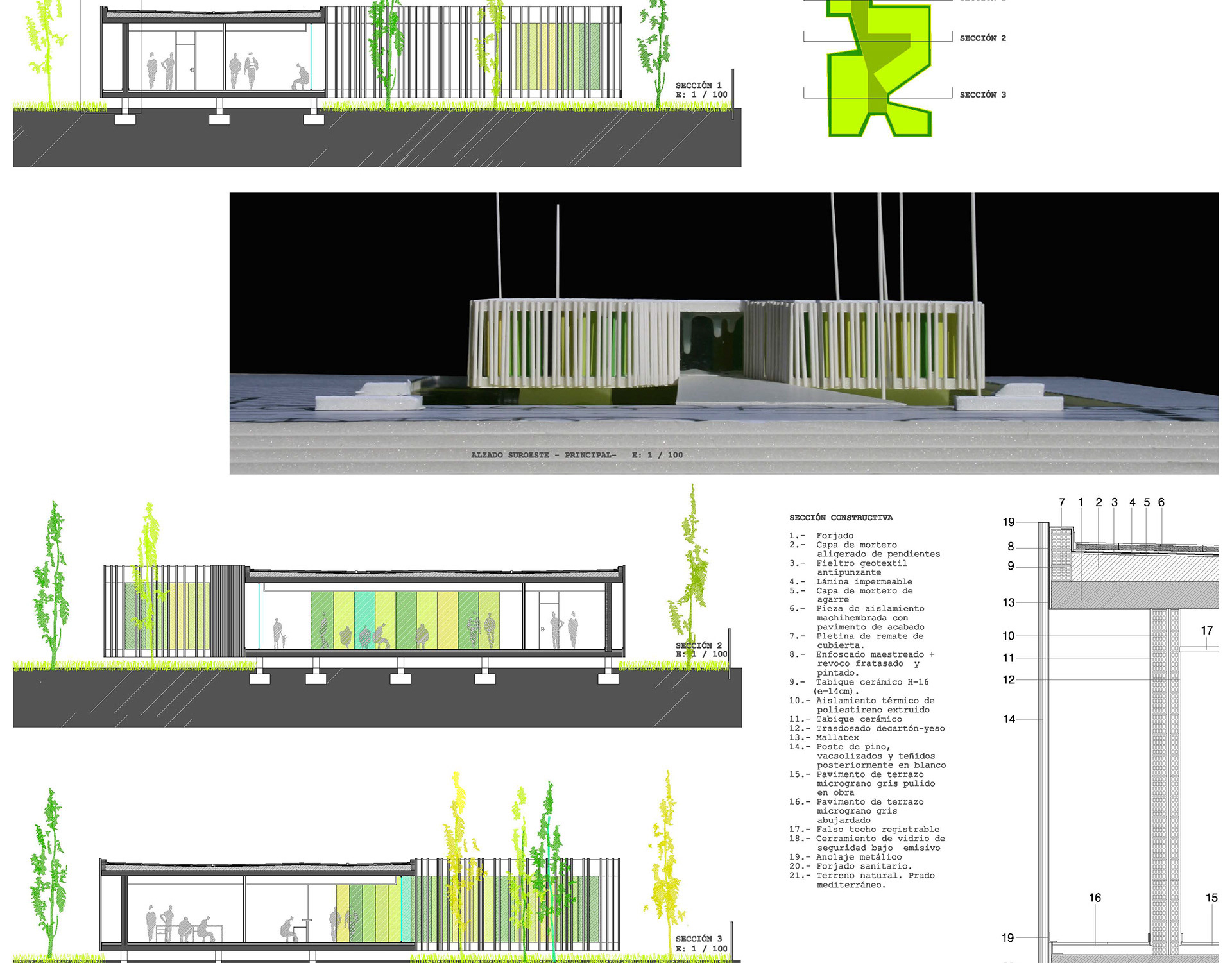Click the upper callout number 19 at roof
This screenshot has height=963, width=1232.
tap(1009, 522)
